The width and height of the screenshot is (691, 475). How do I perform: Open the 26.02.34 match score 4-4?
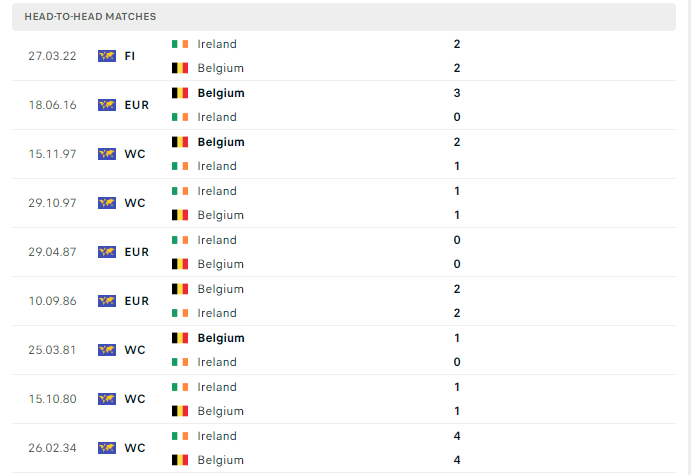(457, 448)
